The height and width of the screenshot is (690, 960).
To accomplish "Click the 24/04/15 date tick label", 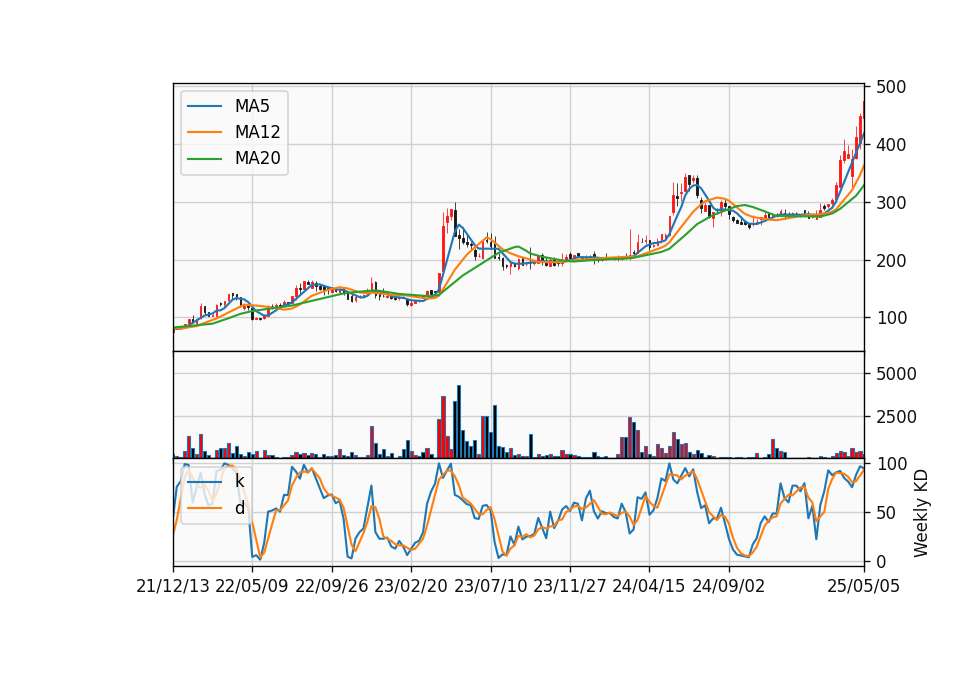I will point(649,586).
